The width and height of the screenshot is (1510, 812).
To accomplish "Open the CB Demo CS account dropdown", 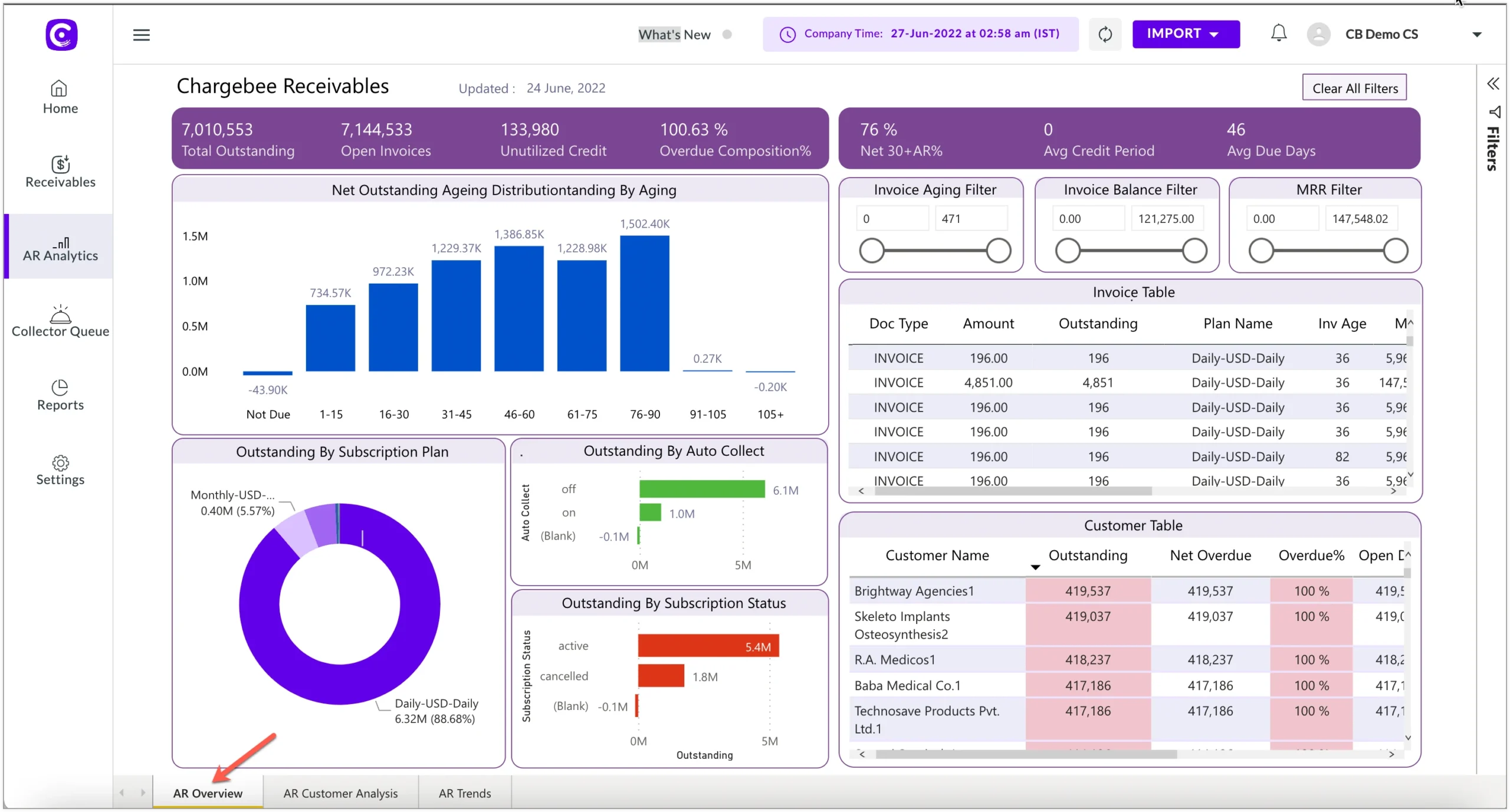I will click(x=1477, y=34).
